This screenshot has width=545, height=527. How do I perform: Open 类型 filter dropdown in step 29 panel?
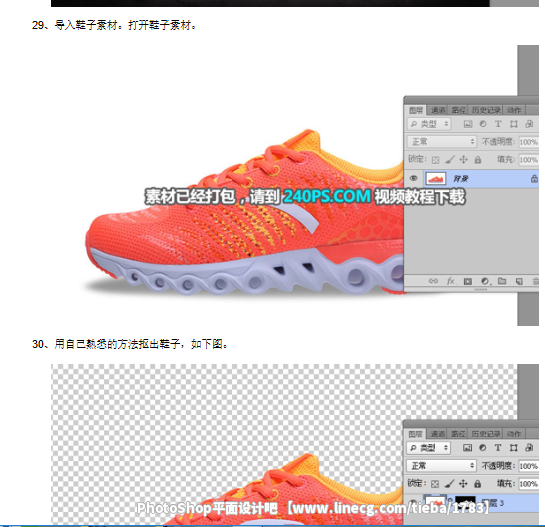click(429, 124)
